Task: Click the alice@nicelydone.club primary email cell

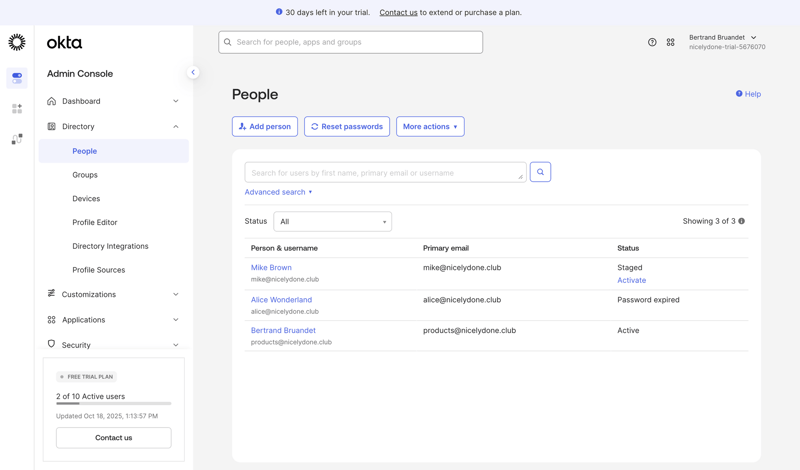Action: 462,300
